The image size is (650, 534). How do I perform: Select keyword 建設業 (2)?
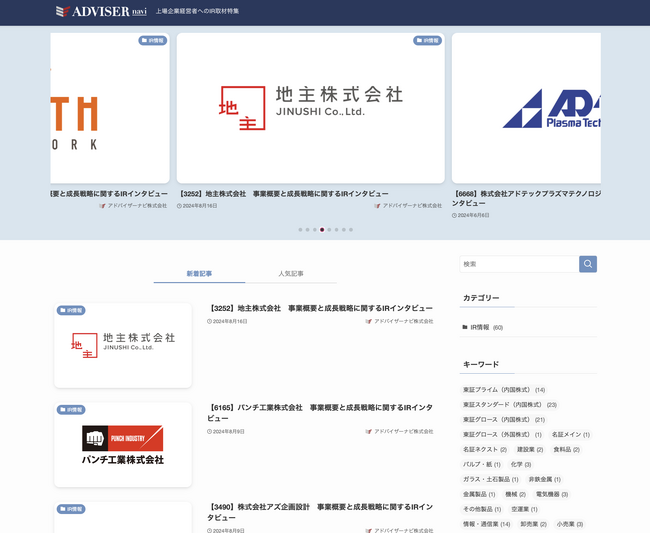530,450
